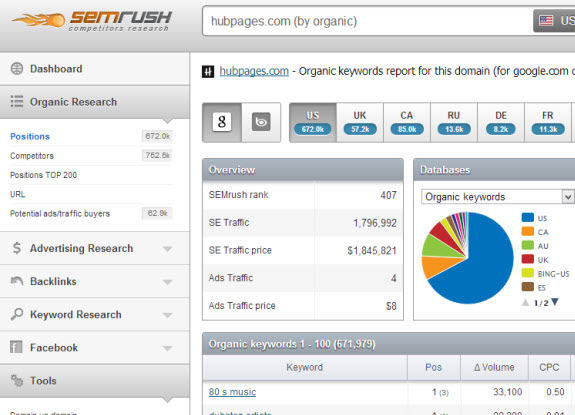Expand Facebook section arrow
The image size is (575, 415).
click(168, 348)
